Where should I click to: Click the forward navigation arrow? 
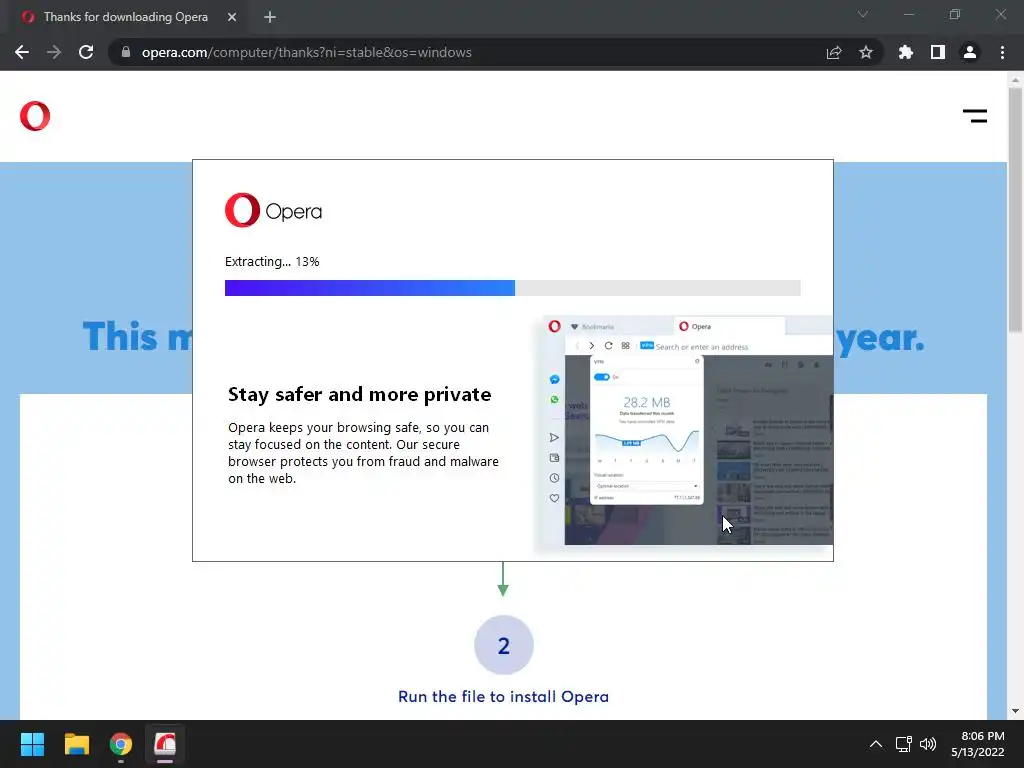click(54, 52)
